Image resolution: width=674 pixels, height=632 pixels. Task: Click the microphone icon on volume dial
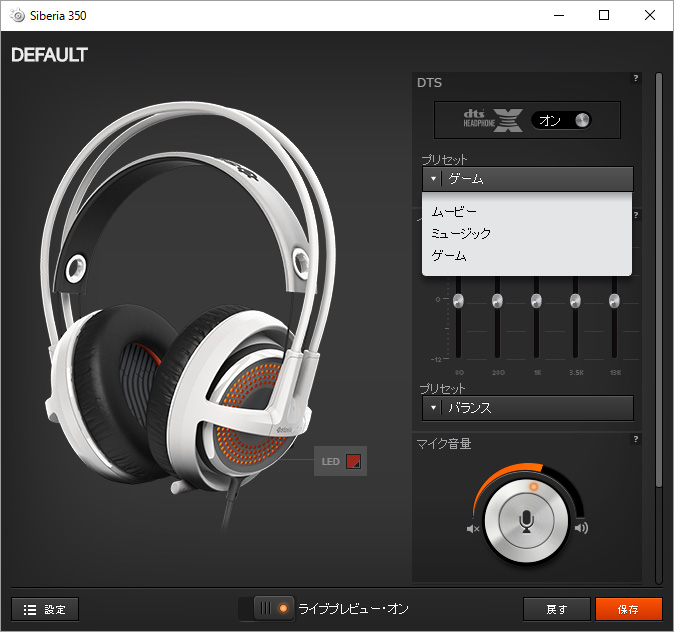click(x=526, y=522)
